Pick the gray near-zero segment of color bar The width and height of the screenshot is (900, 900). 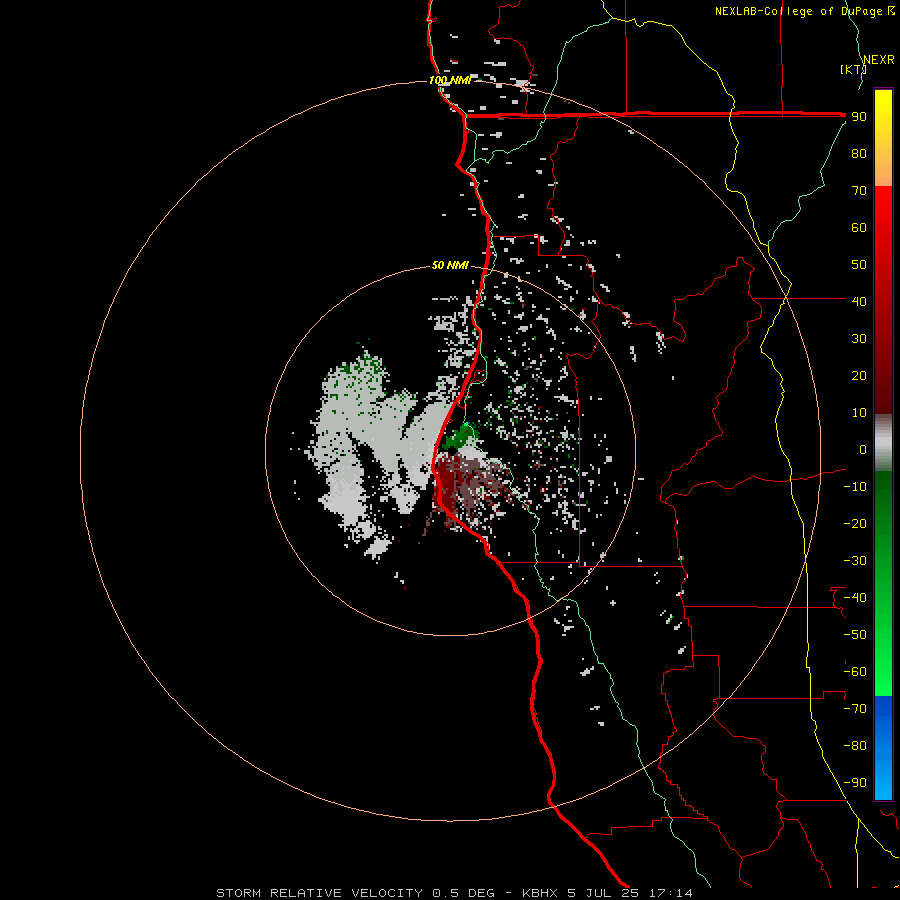883,443
